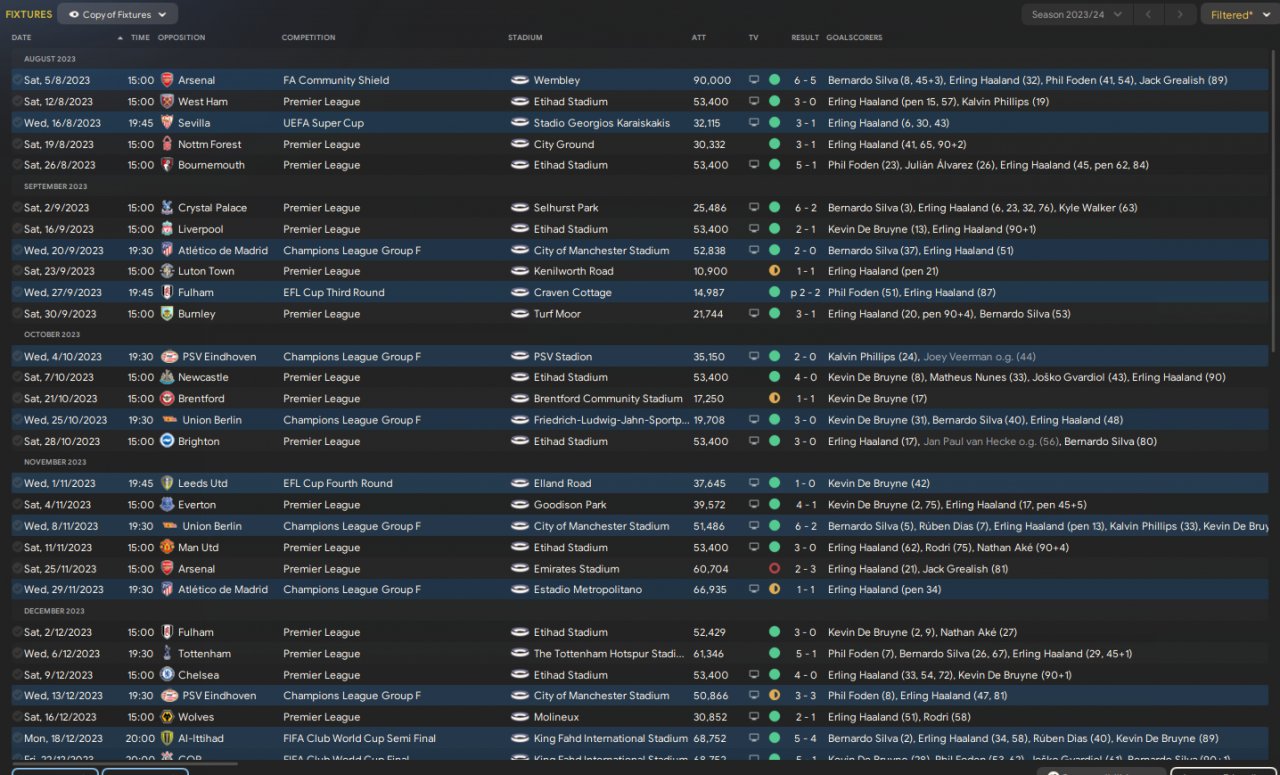Open the UEFA Super Cup competition link

coord(323,123)
